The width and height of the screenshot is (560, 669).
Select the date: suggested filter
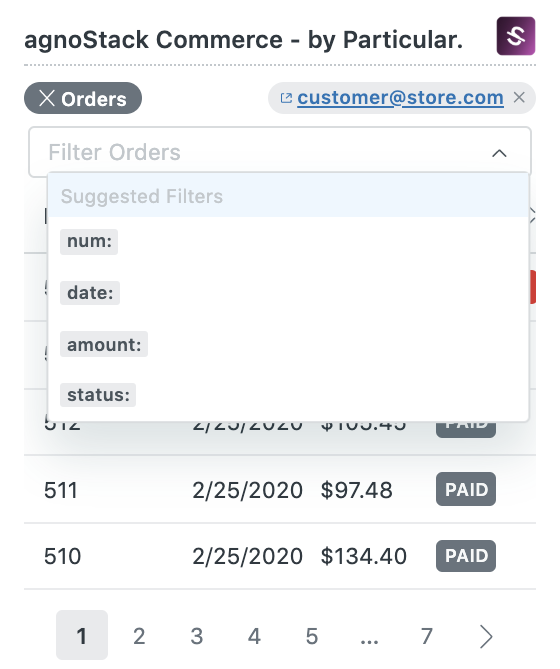90,293
